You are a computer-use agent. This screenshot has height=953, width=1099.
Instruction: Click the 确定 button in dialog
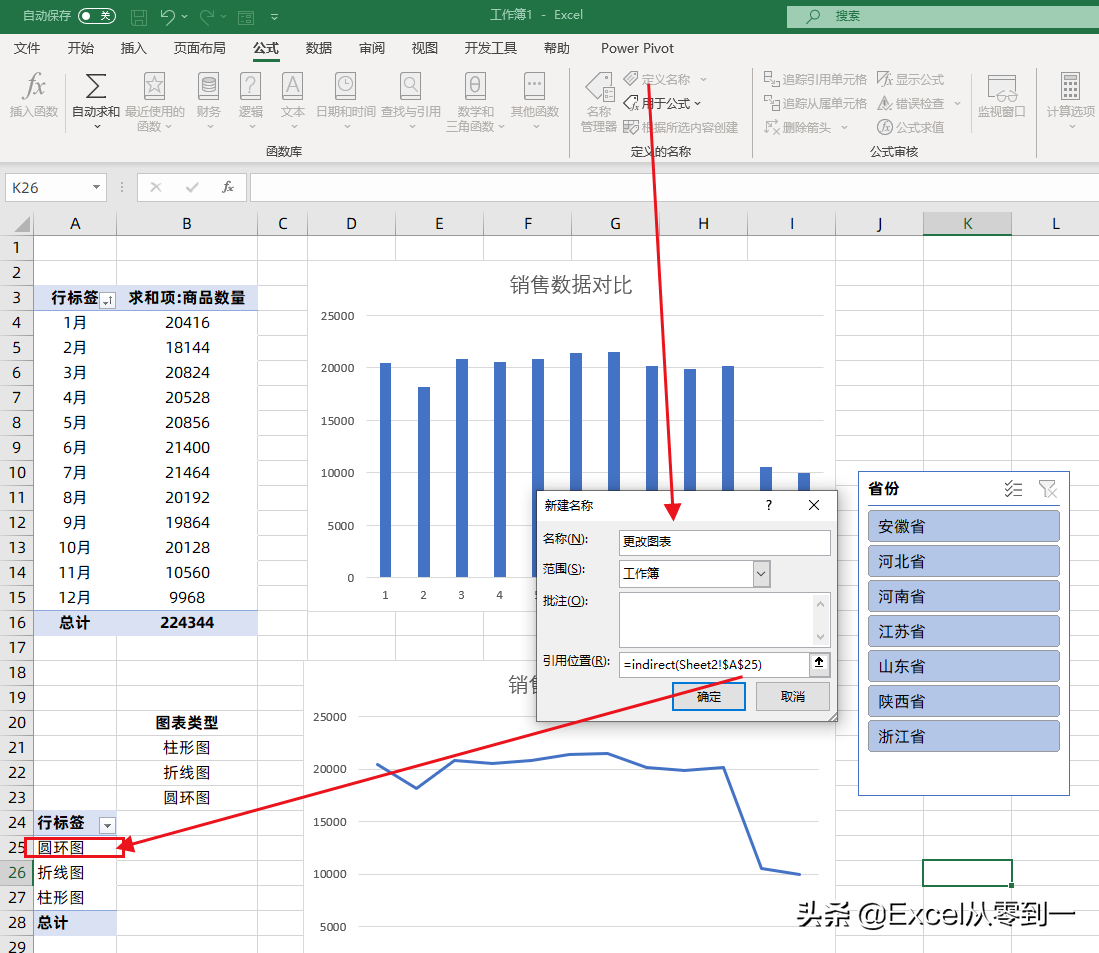708,696
